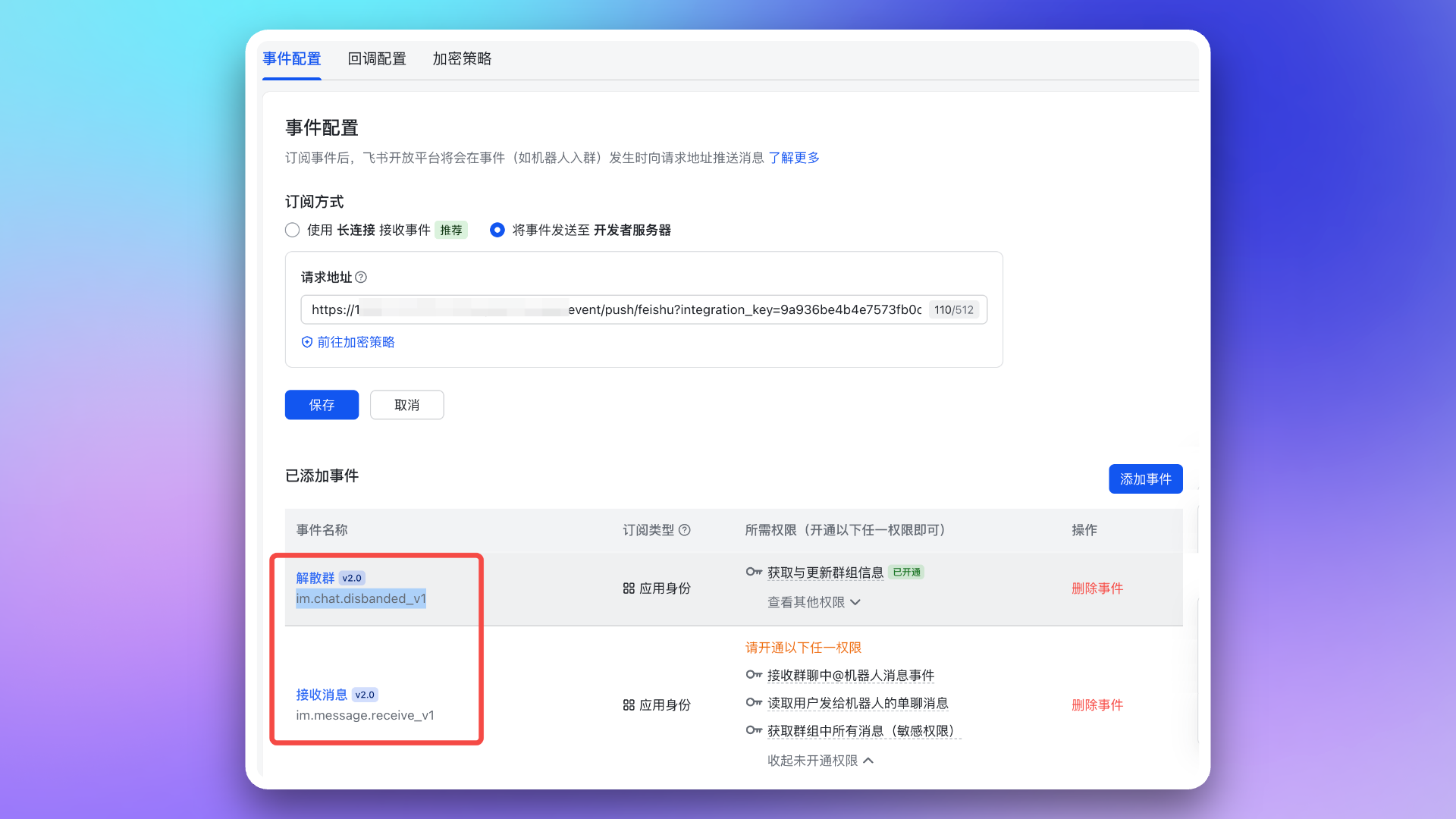Select 使用长连接接收事件 radio option
Viewport: 1456px width, 819px height.
[293, 230]
